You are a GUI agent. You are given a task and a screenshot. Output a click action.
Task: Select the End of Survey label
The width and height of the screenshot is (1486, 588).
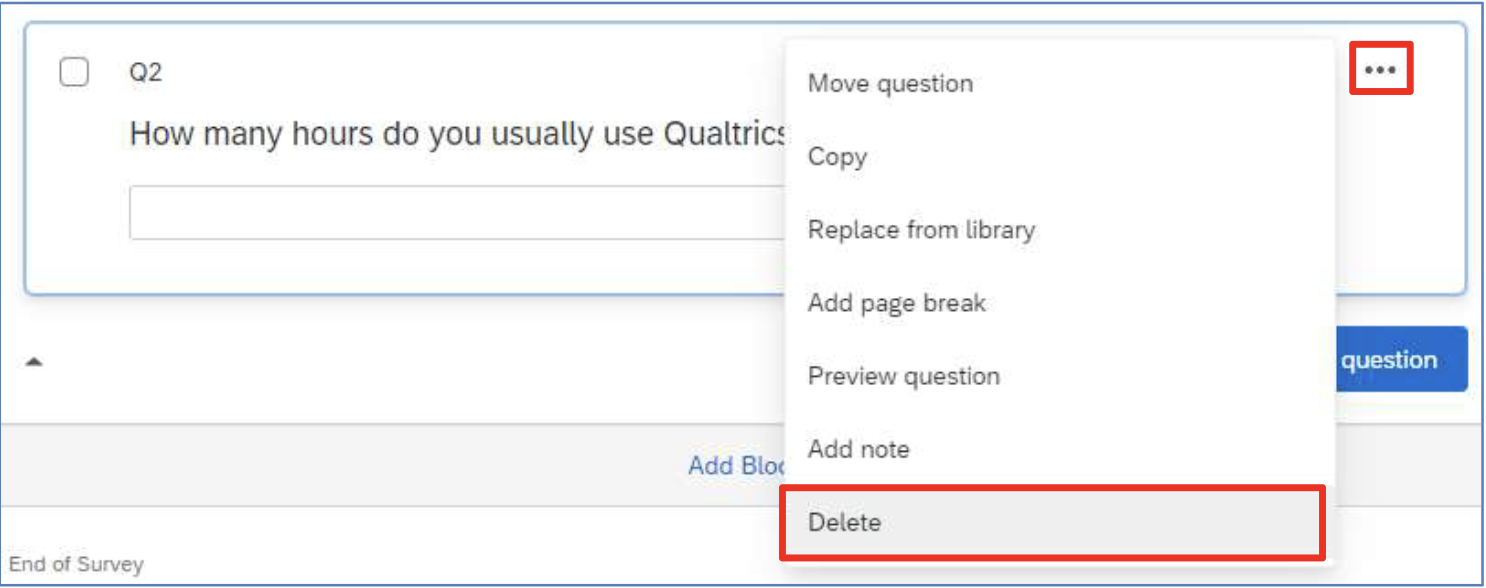point(76,564)
